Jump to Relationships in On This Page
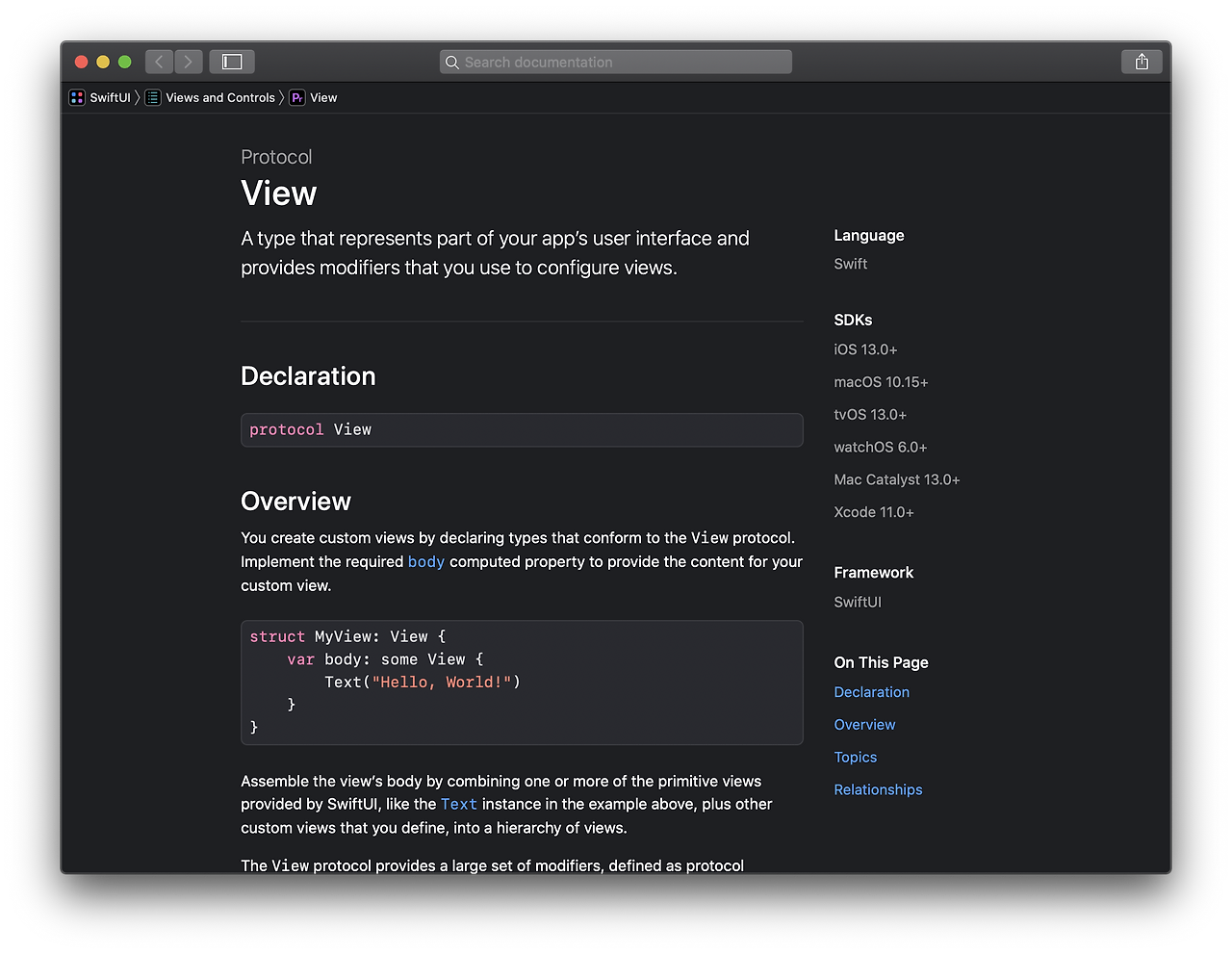The image size is (1232, 954). point(878,789)
